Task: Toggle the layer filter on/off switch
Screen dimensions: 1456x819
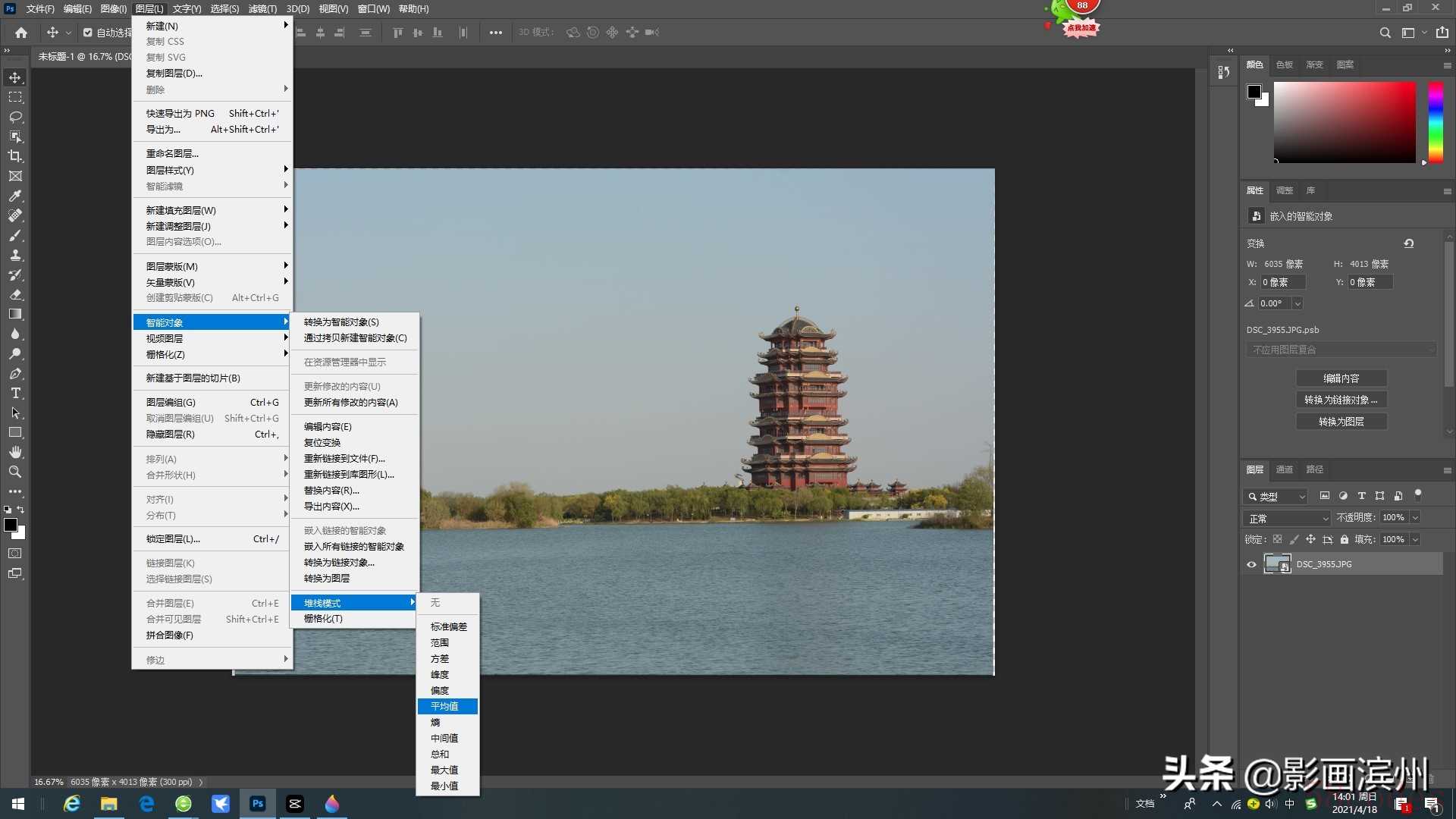Action: coord(1417,494)
